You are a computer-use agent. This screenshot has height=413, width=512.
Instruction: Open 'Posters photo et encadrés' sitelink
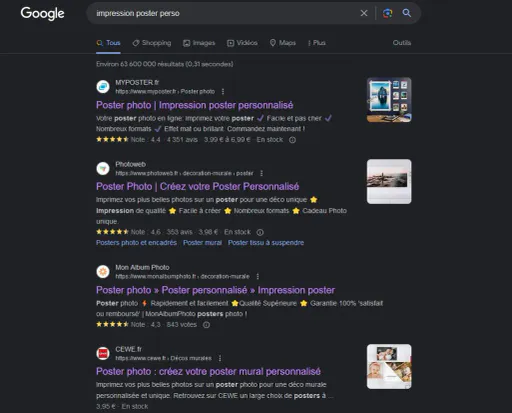136,243
